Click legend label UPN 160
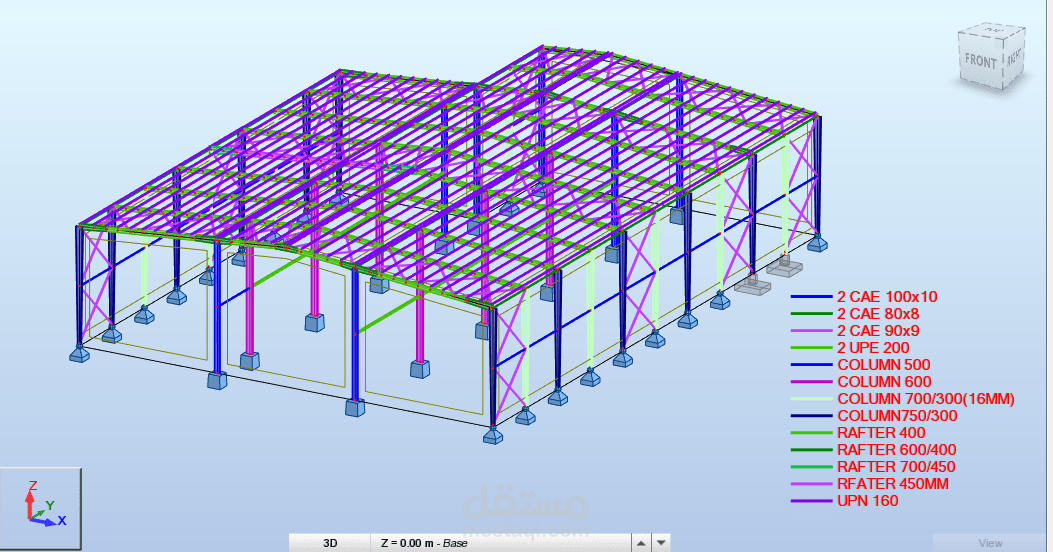Image resolution: width=1053 pixels, height=552 pixels. [x=868, y=500]
